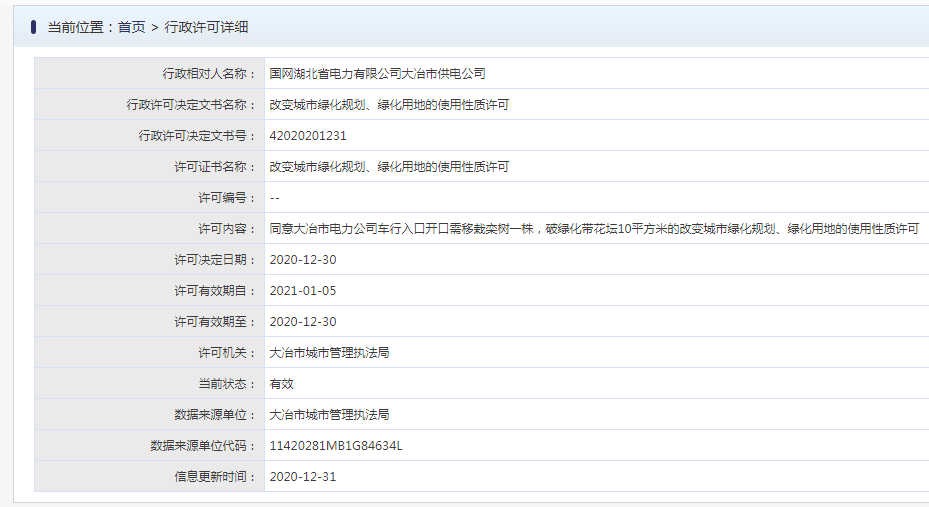This screenshot has height=507, width=929.
Task: Select the label 许可机关
Action: tap(227, 353)
